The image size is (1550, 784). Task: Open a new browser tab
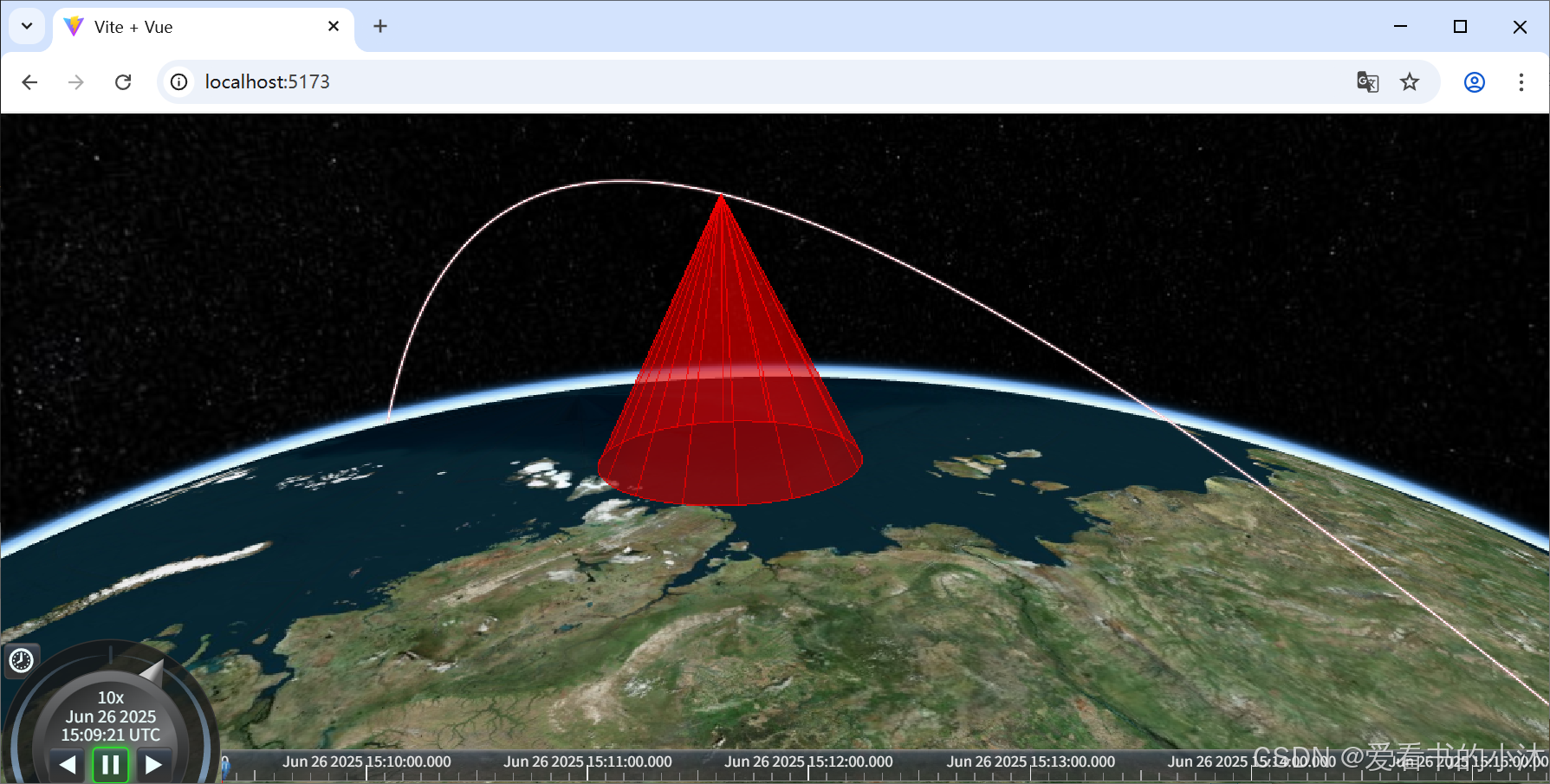coord(380,26)
